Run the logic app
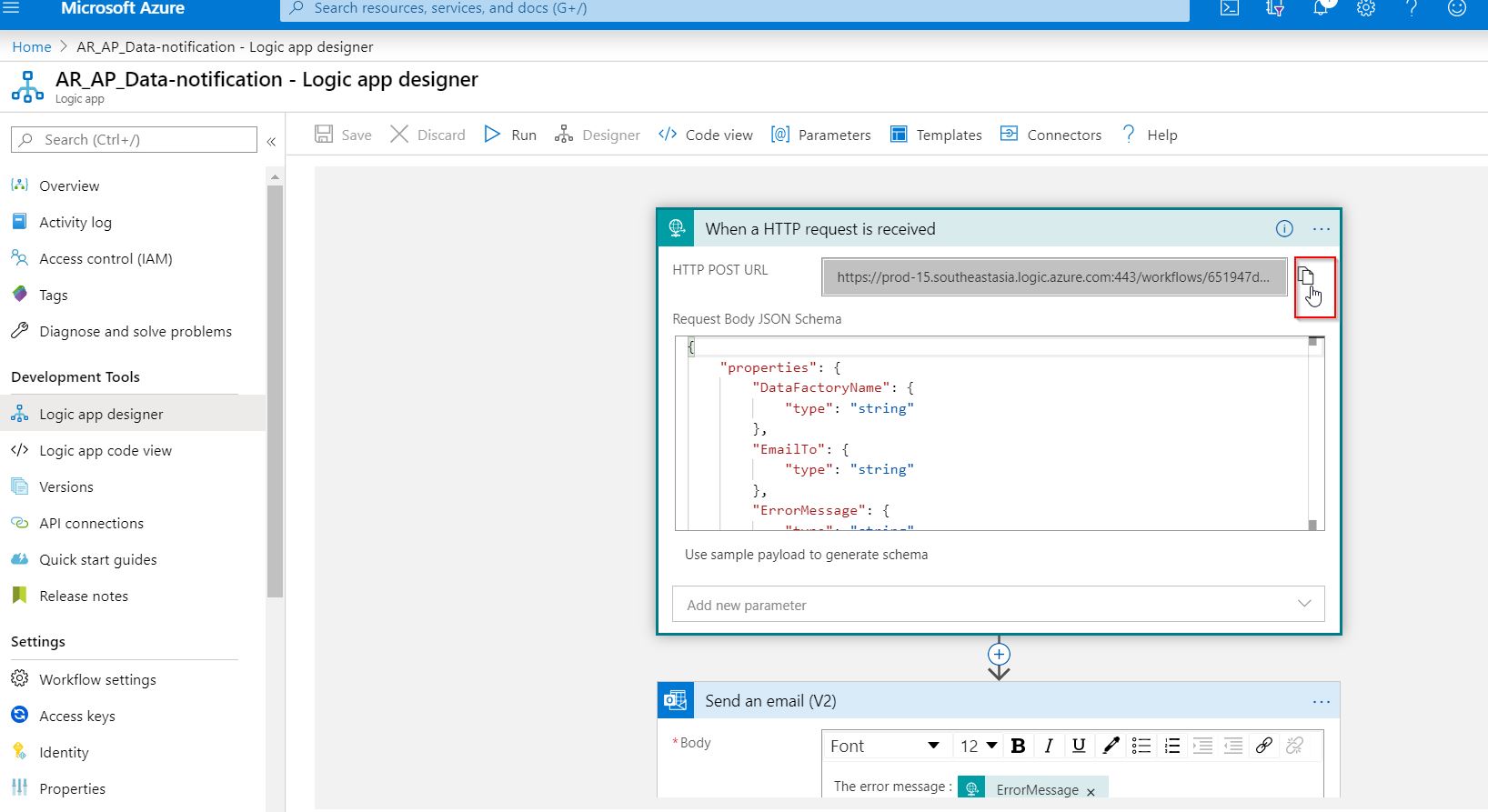 coord(510,135)
